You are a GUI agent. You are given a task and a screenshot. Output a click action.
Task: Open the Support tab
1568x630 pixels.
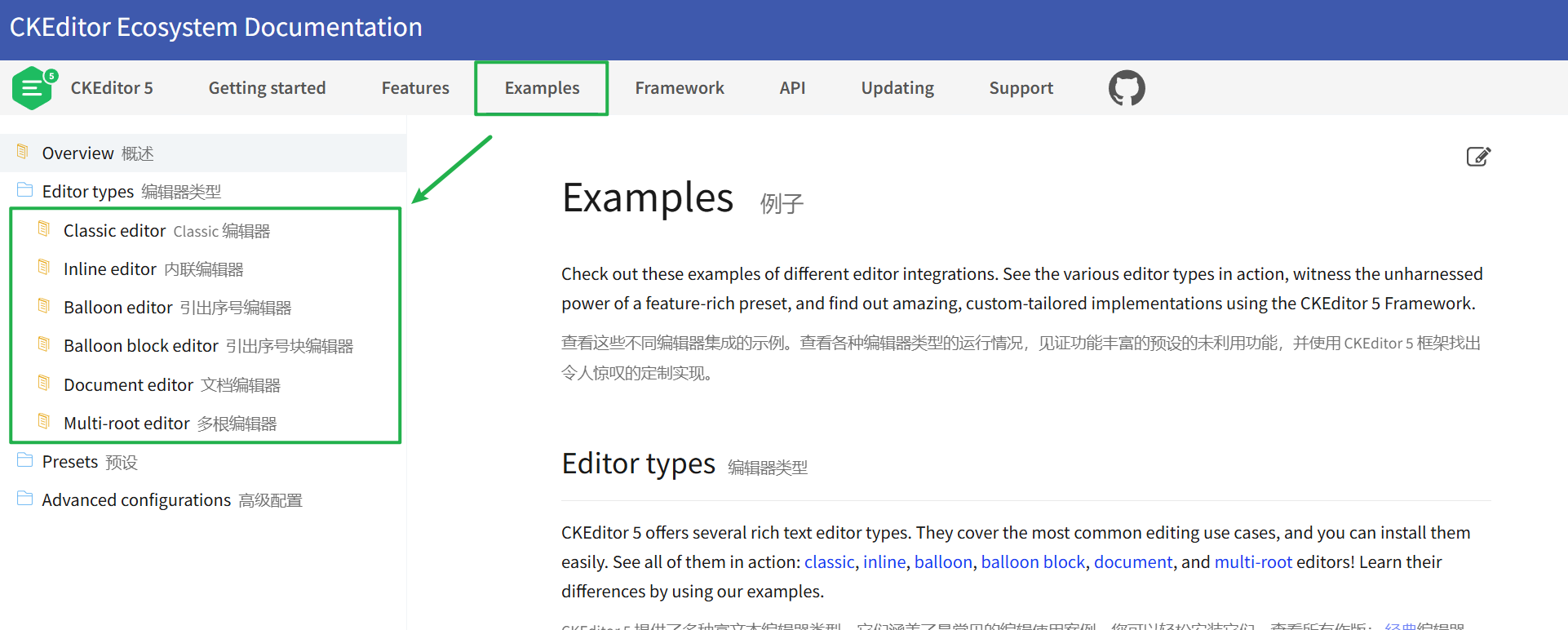click(x=1021, y=88)
